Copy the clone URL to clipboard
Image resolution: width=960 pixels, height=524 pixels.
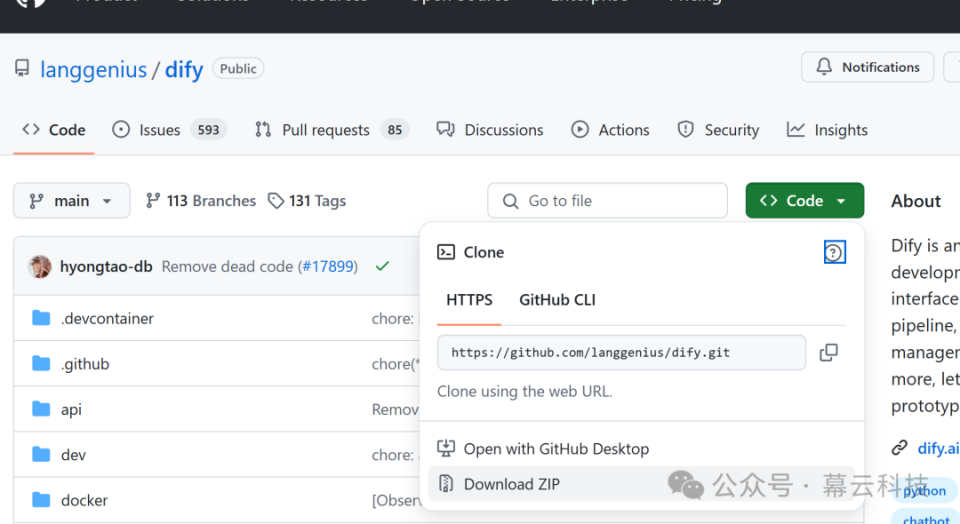(828, 353)
